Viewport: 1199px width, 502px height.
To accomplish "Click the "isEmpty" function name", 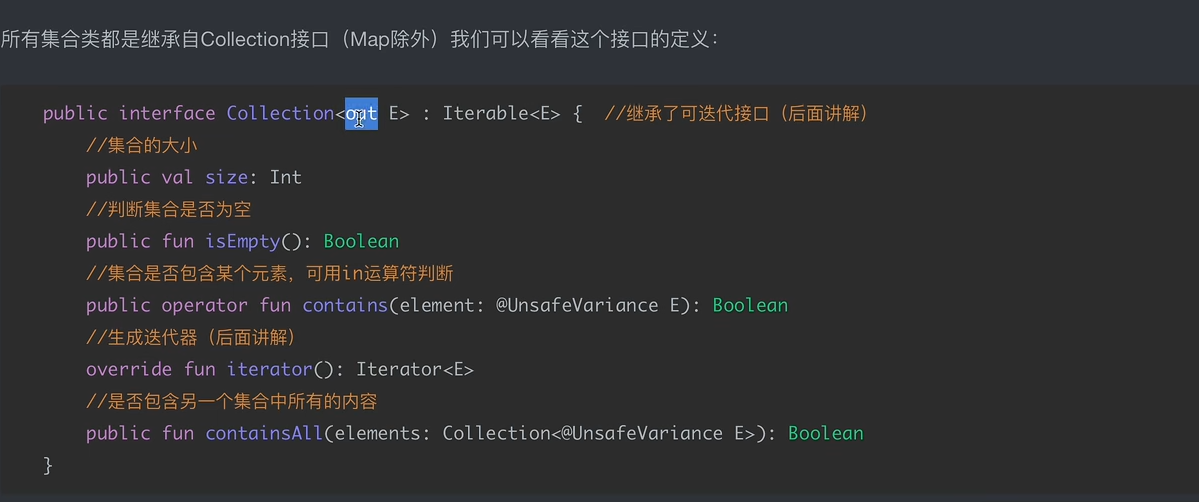I will [243, 241].
